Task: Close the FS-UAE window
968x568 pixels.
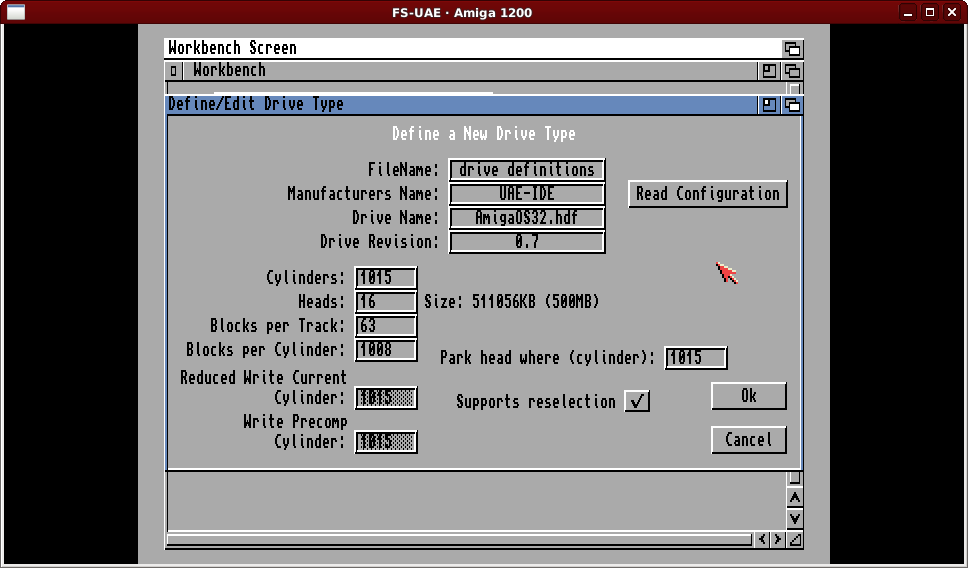Action: point(952,12)
